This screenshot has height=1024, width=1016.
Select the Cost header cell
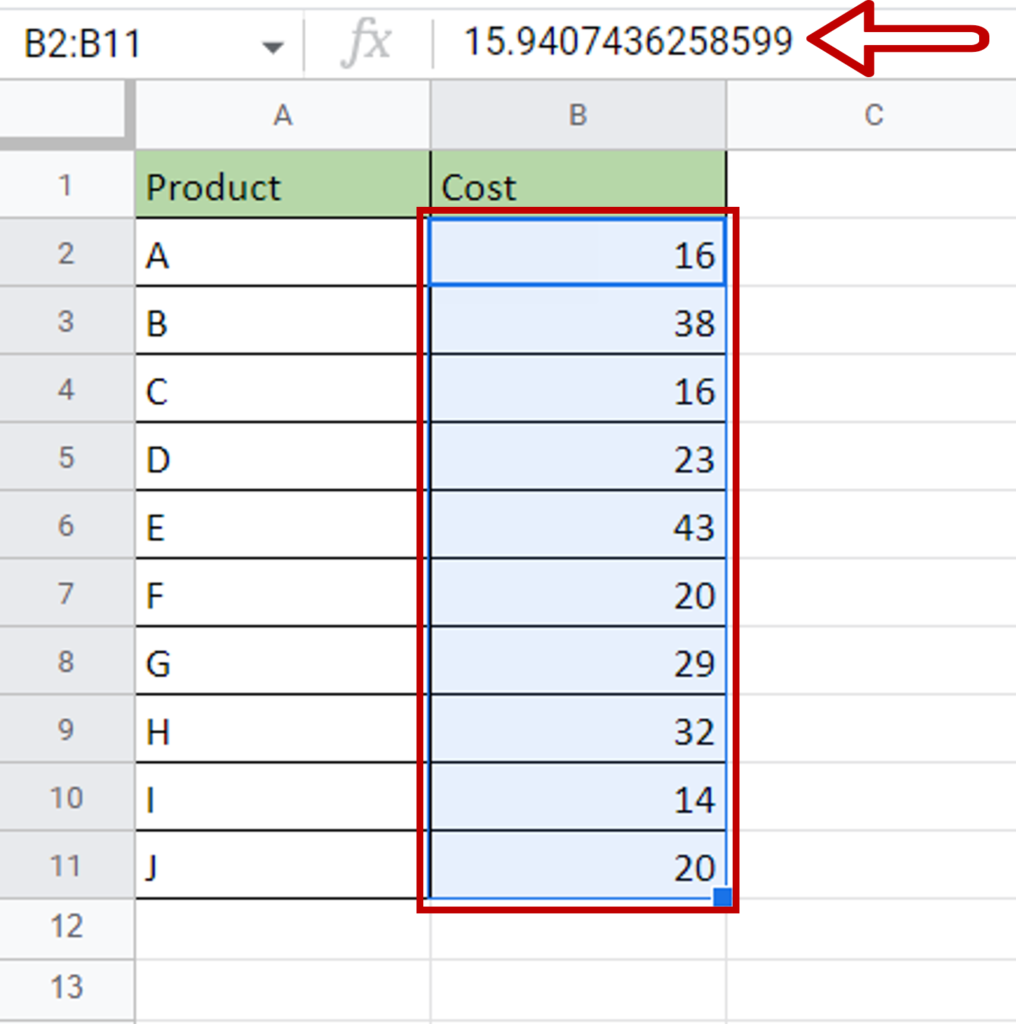coord(578,186)
